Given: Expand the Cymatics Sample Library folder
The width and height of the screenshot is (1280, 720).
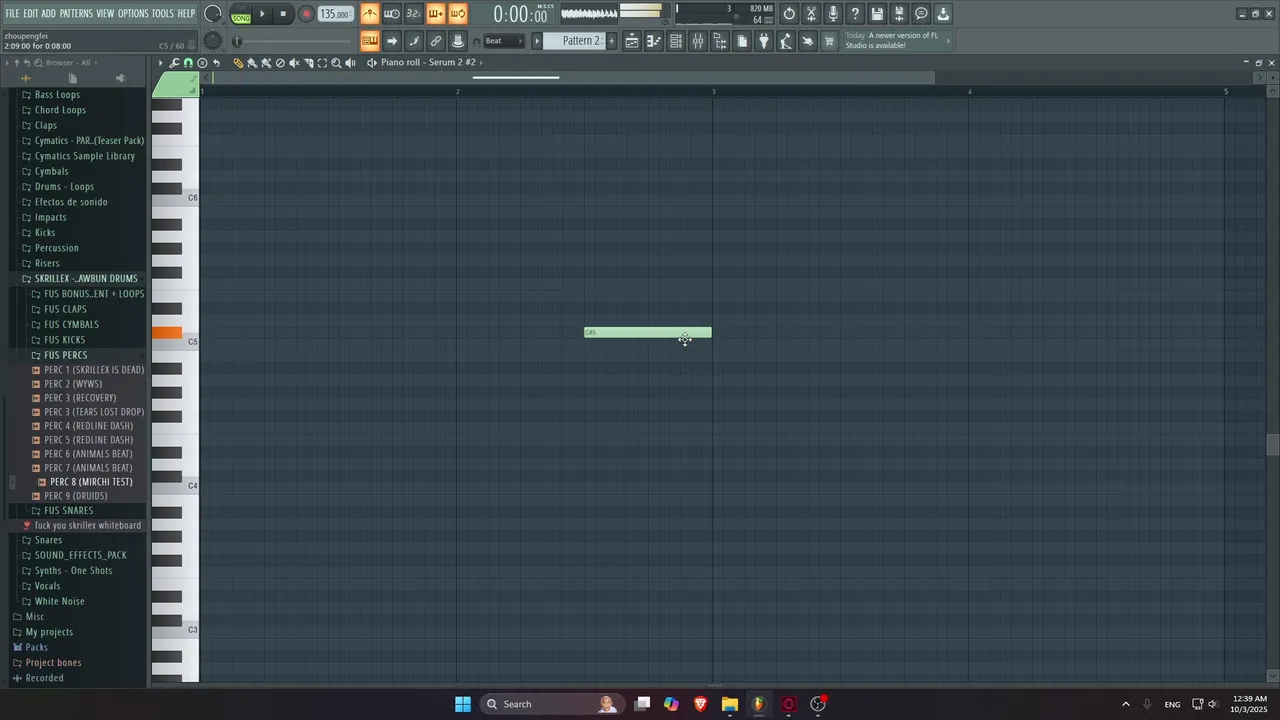Looking at the screenshot, I should pos(85,156).
